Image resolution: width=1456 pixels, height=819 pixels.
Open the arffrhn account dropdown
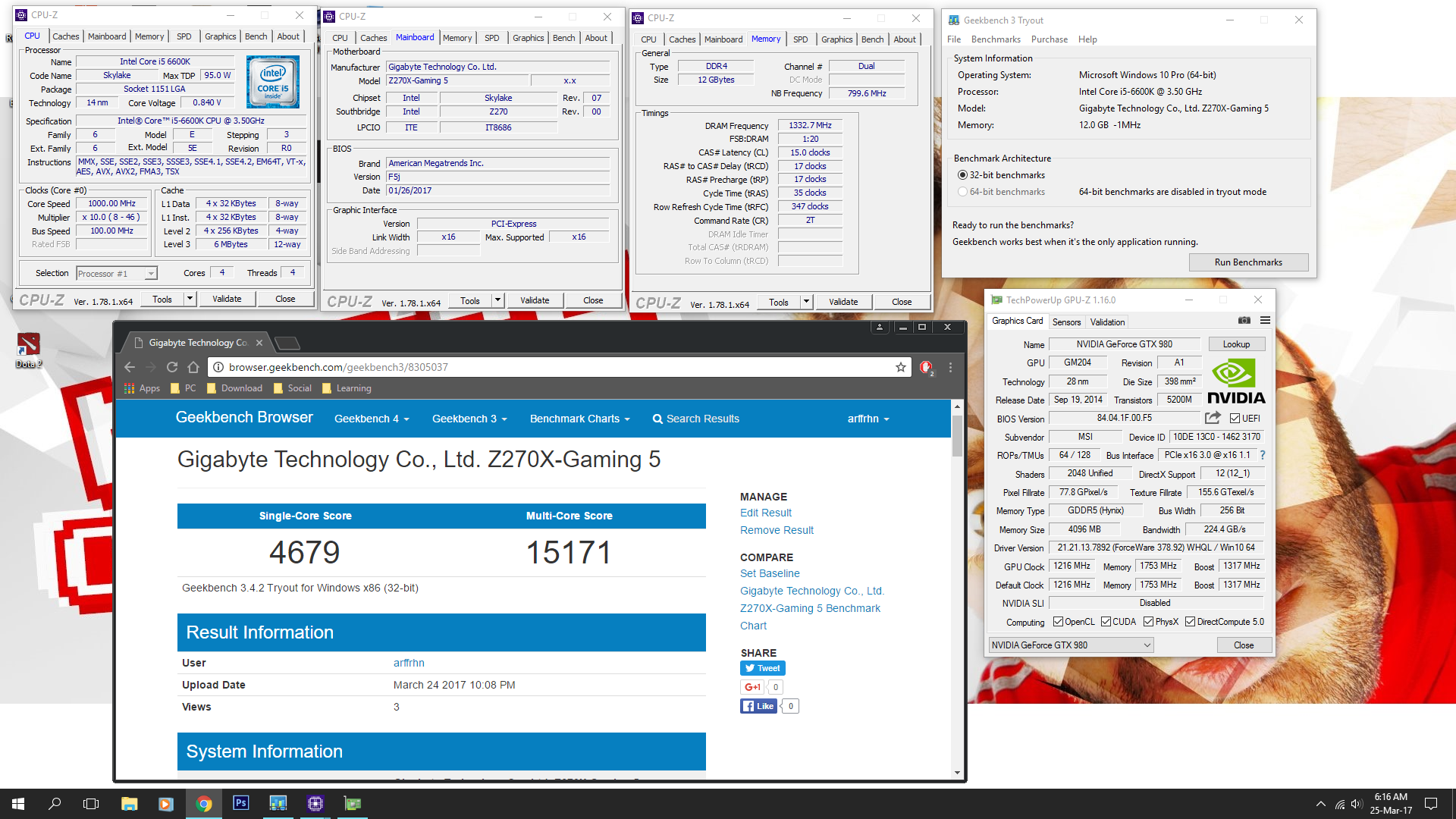coord(868,419)
